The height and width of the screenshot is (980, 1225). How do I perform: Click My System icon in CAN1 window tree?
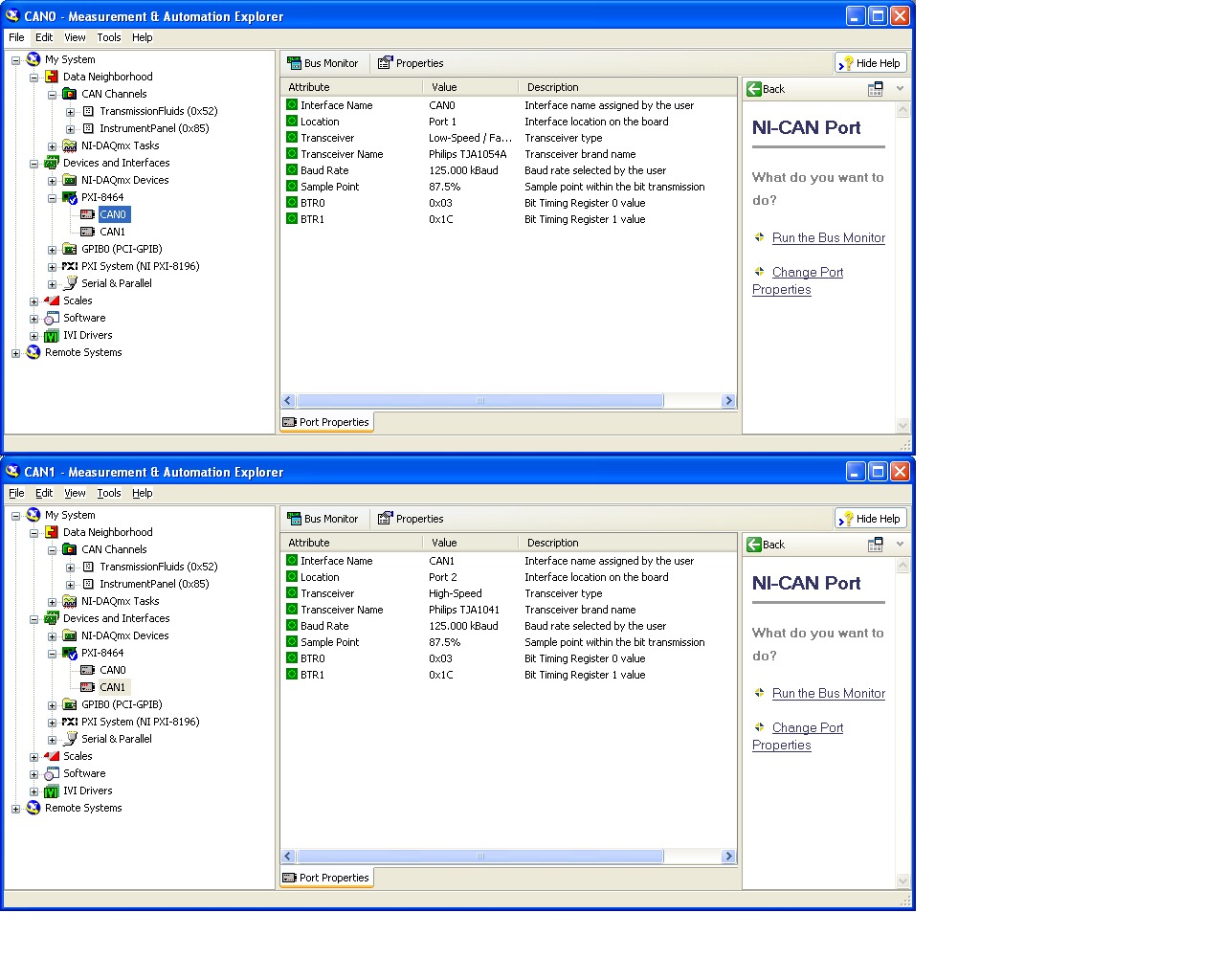coord(33,515)
